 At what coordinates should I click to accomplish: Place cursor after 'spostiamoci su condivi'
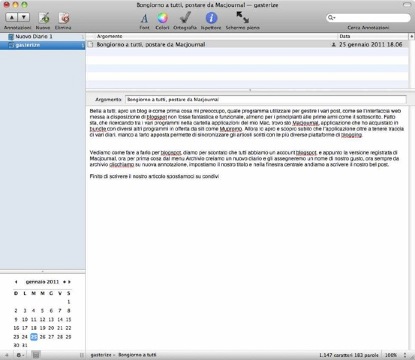(219, 176)
